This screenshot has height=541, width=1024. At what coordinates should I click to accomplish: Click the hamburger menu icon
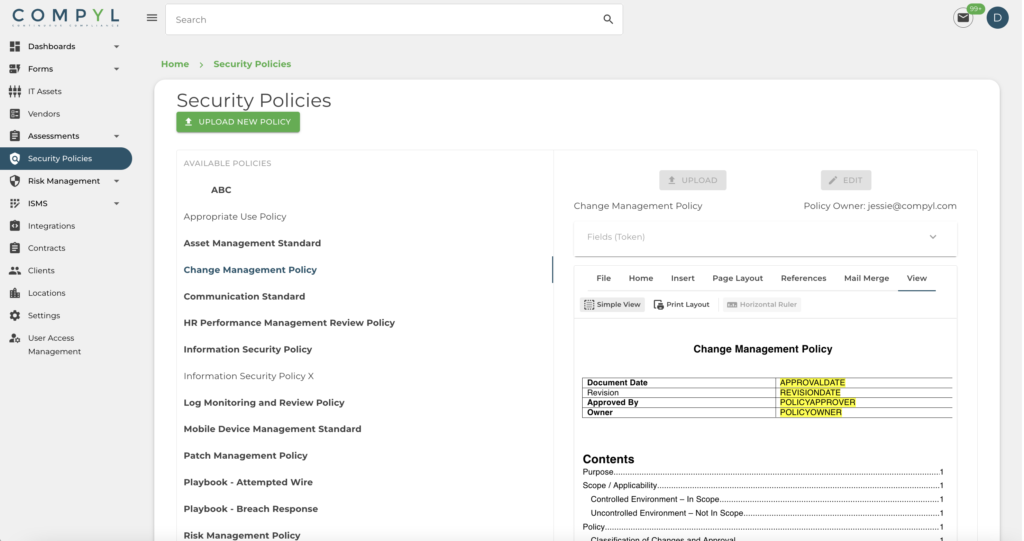click(152, 18)
